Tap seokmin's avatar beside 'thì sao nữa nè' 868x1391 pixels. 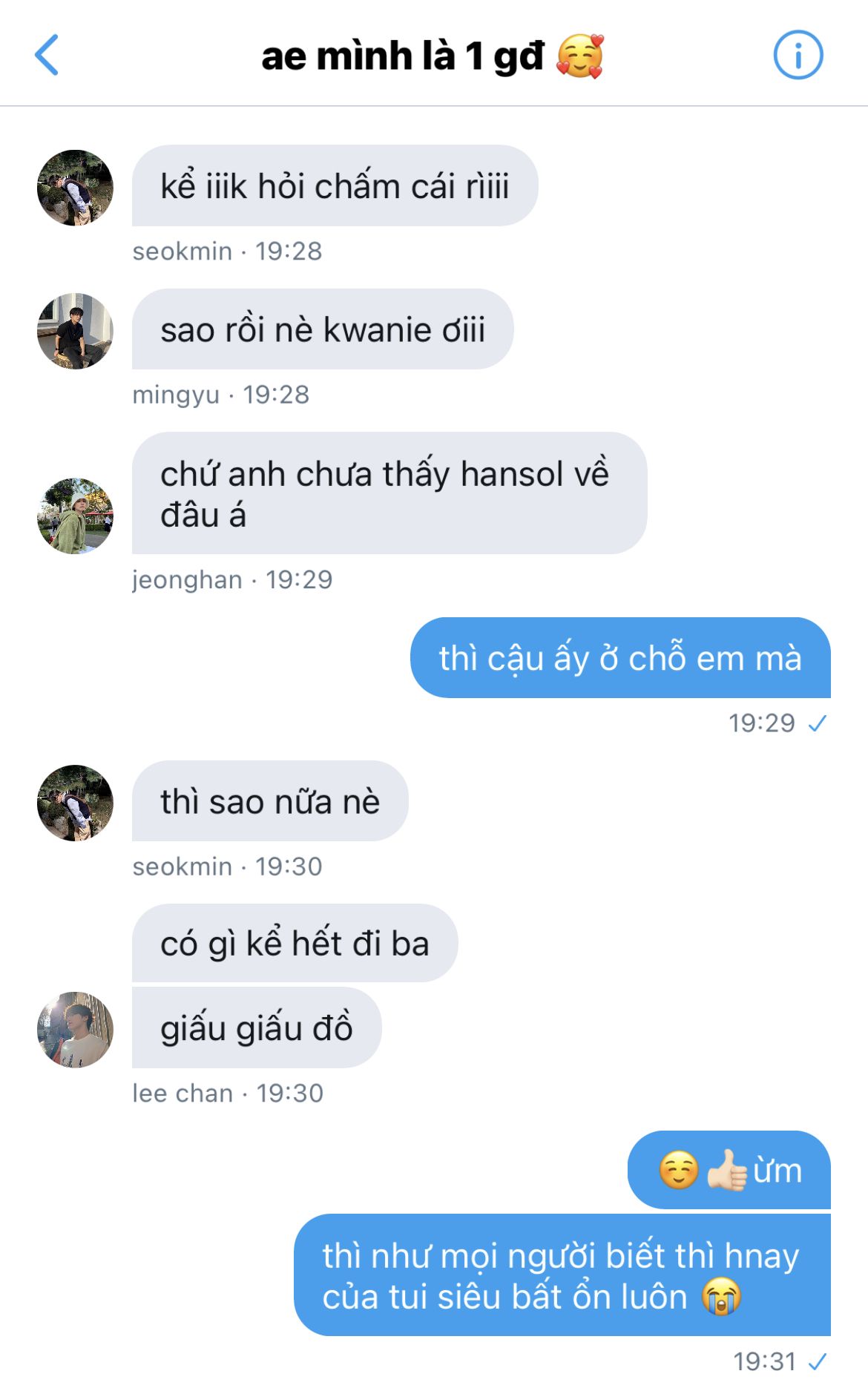75,803
